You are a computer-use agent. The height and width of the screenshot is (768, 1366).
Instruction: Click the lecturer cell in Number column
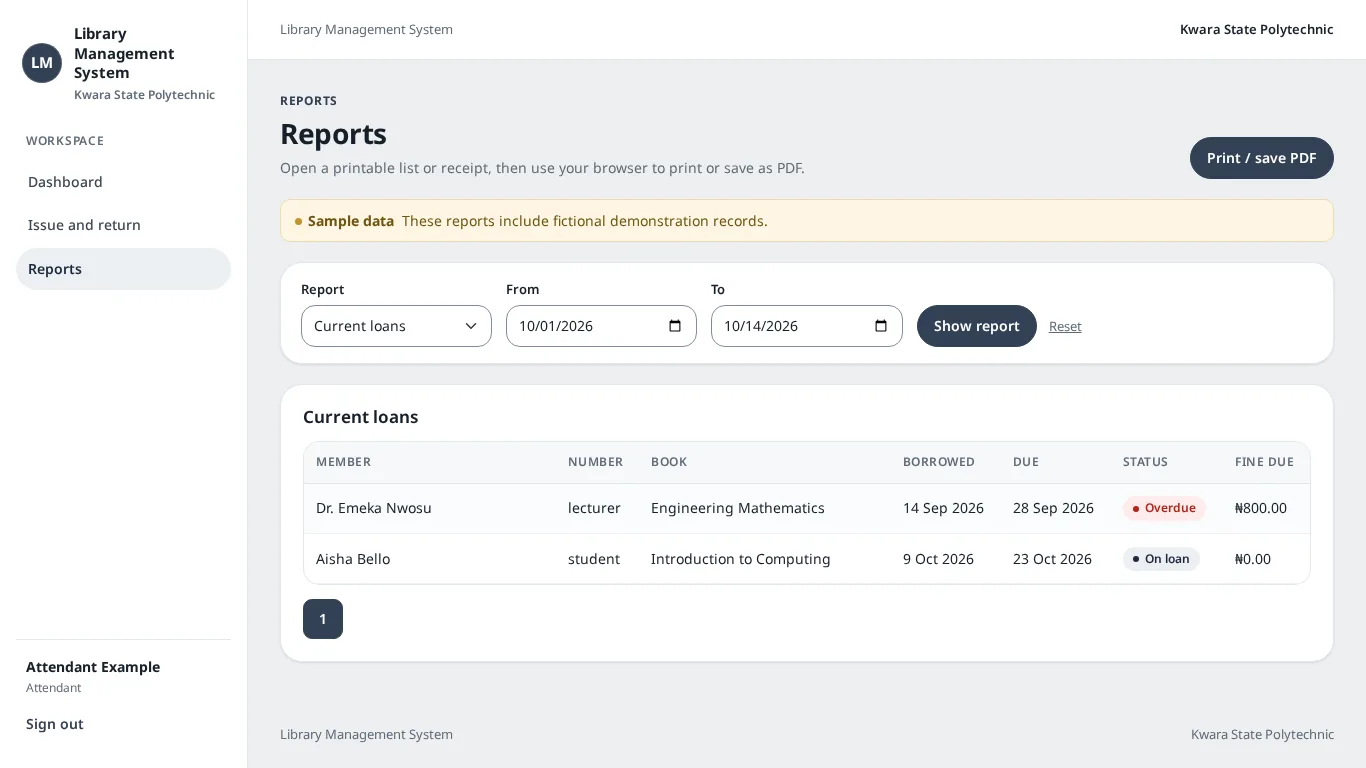594,508
